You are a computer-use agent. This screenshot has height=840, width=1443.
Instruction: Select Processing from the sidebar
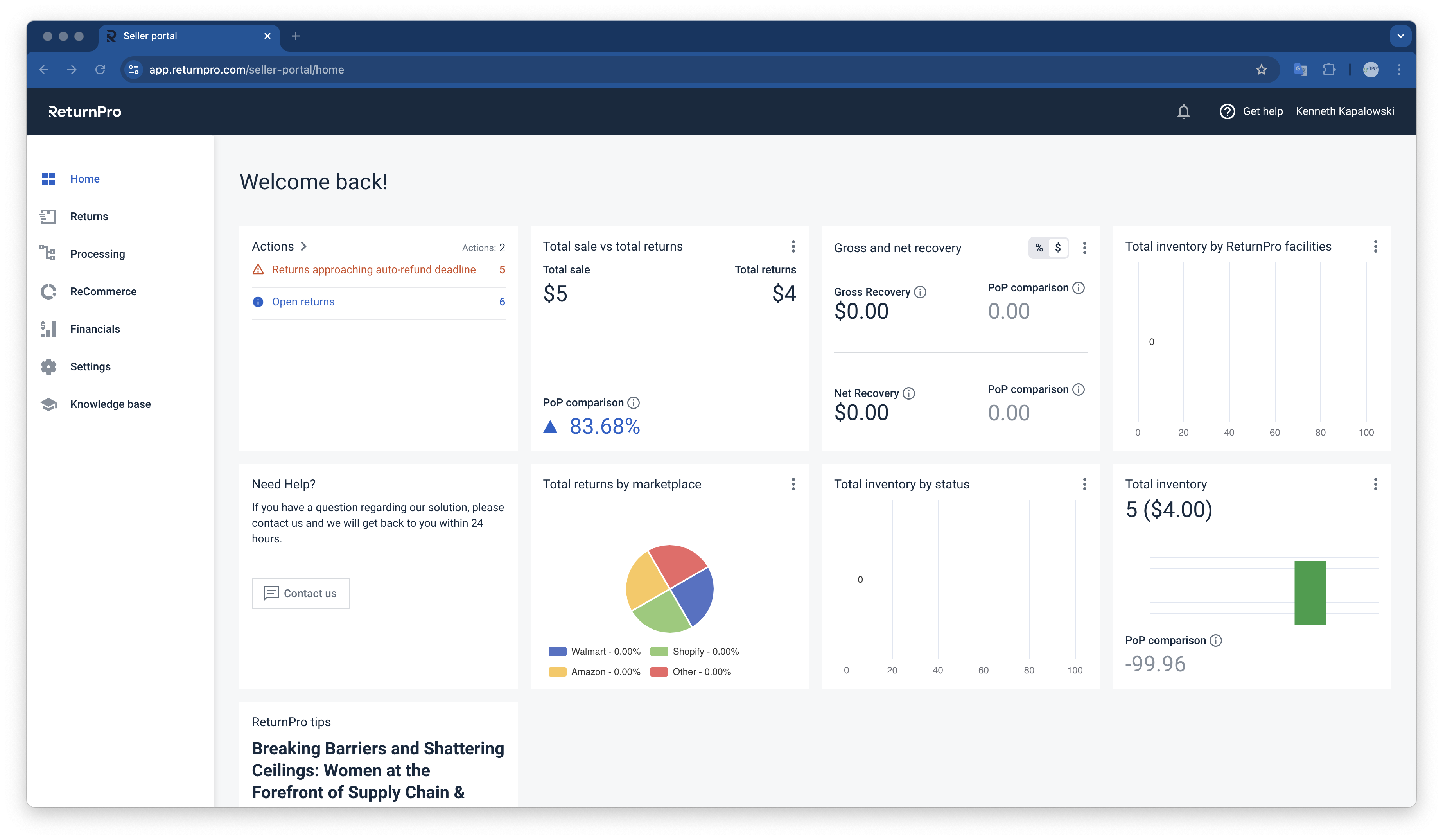tap(97, 254)
